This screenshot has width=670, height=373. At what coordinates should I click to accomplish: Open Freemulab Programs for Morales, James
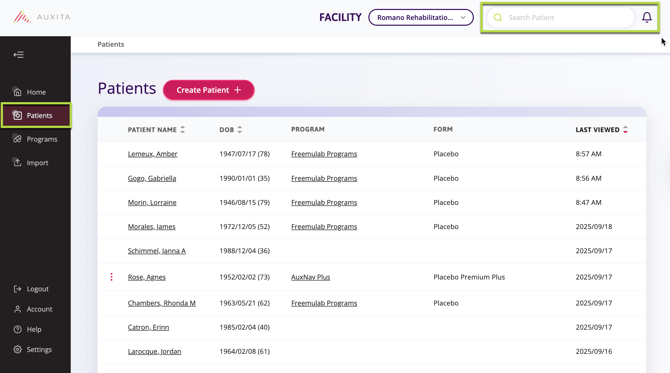point(324,226)
